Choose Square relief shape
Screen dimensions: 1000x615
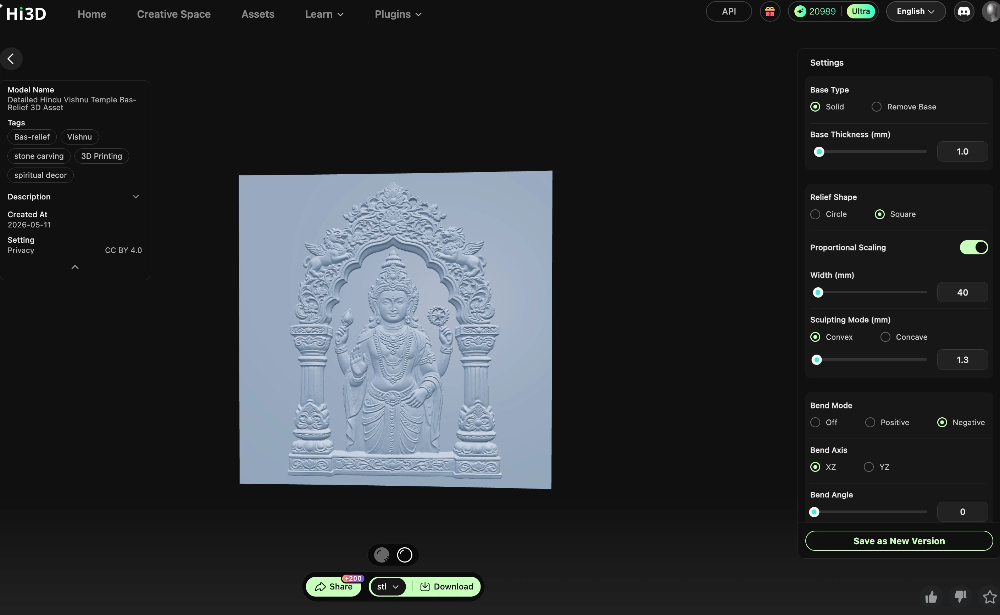tap(895, 214)
